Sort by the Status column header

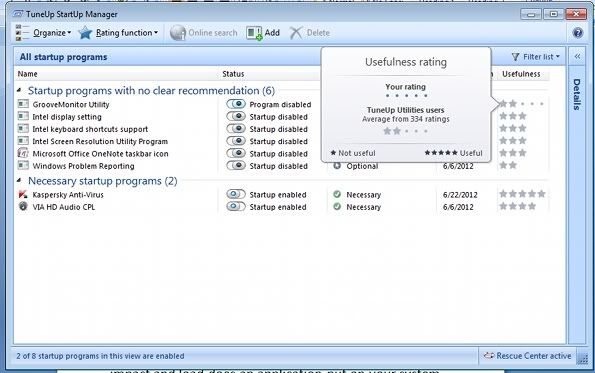click(233, 74)
